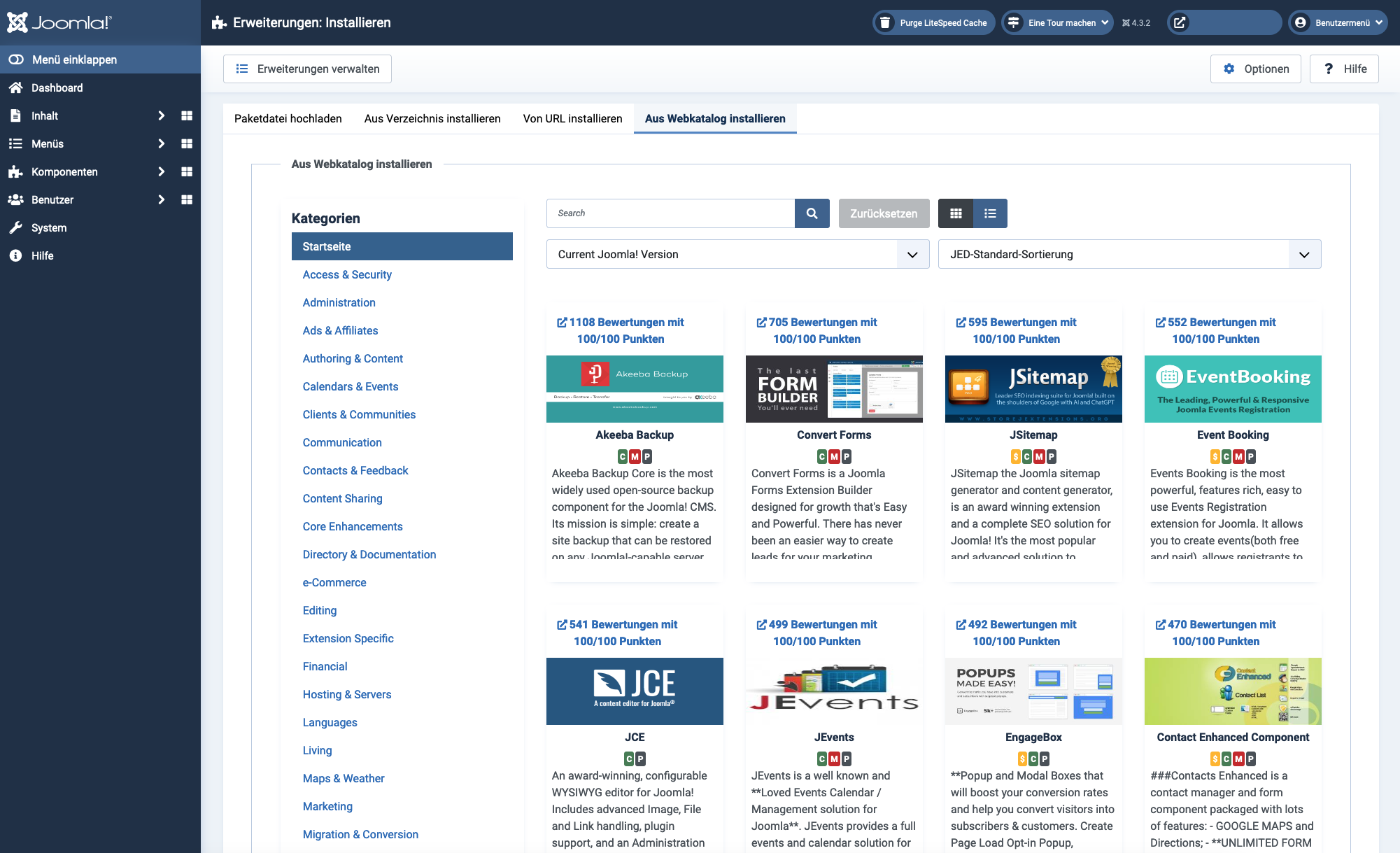The height and width of the screenshot is (853, 1400).
Task: Click the Zurücksetzen button
Action: (x=884, y=213)
